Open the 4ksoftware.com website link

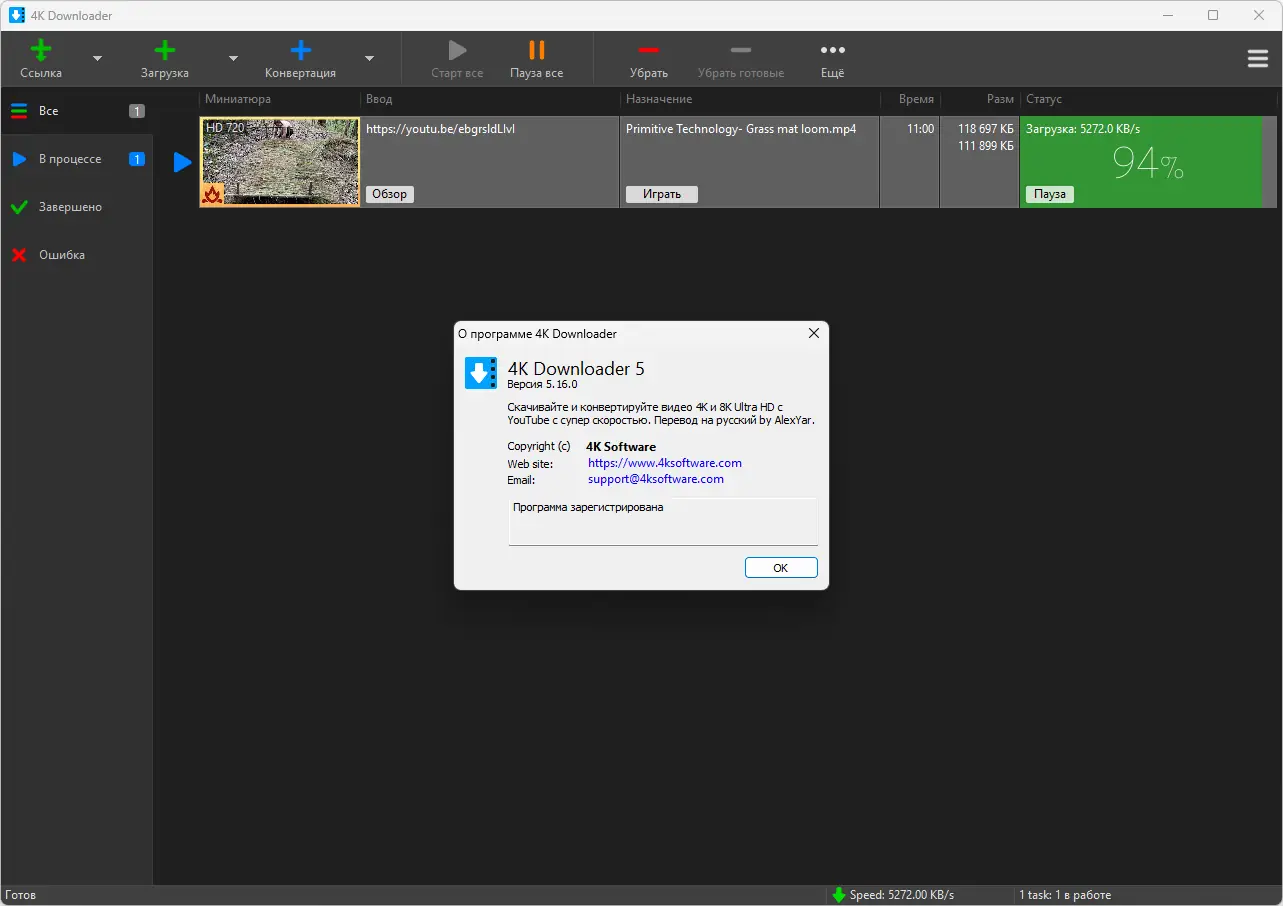coord(664,462)
